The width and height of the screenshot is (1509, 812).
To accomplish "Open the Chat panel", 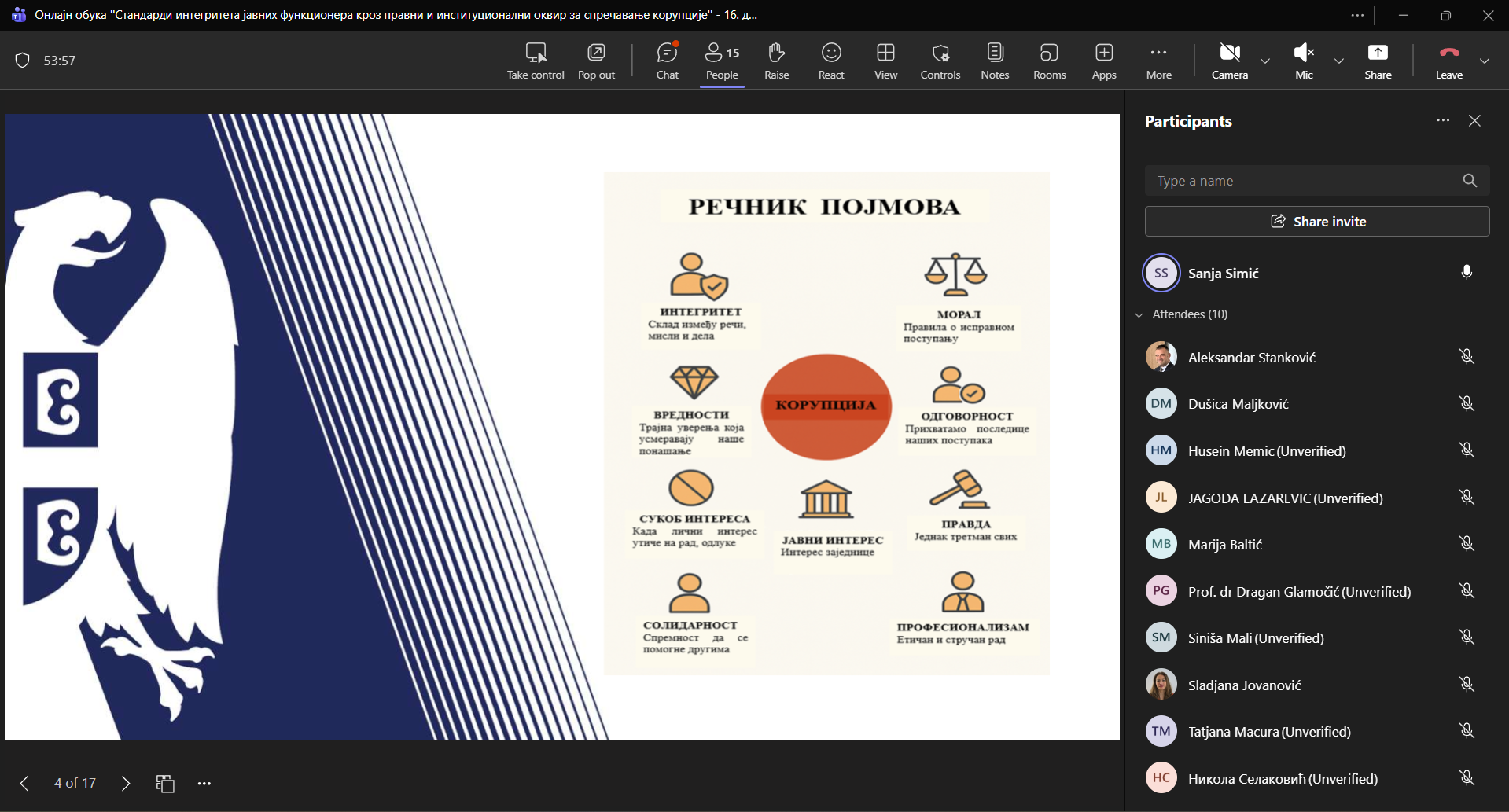I will pos(667,61).
